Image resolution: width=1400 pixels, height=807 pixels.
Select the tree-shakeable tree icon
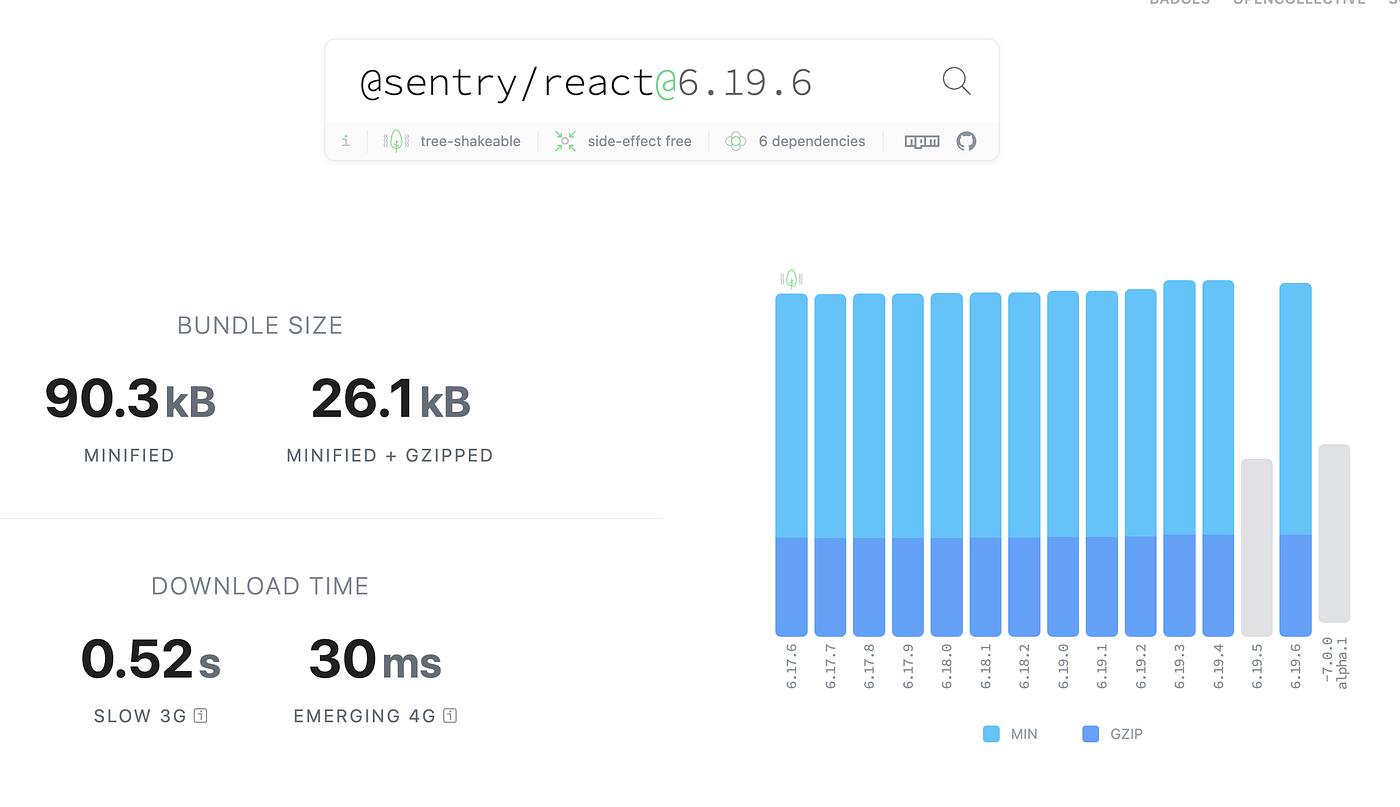[x=396, y=140]
